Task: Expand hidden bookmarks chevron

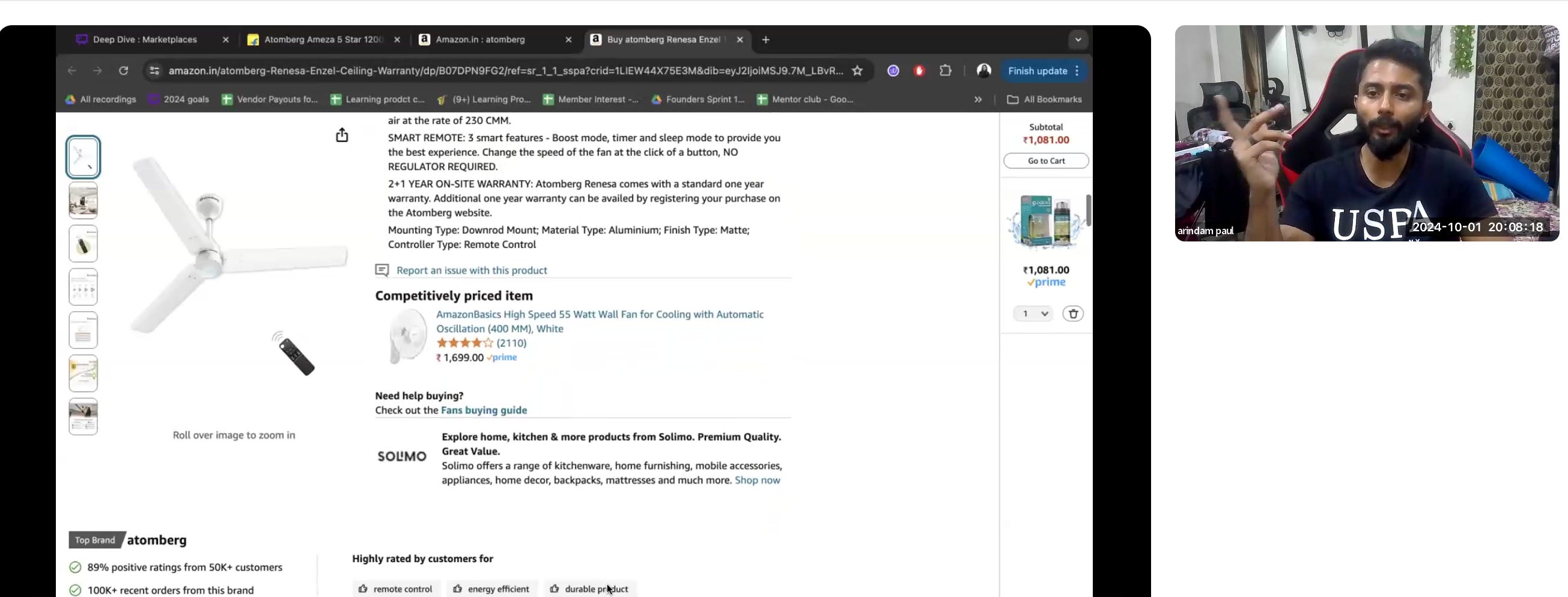Action: pyautogui.click(x=977, y=99)
